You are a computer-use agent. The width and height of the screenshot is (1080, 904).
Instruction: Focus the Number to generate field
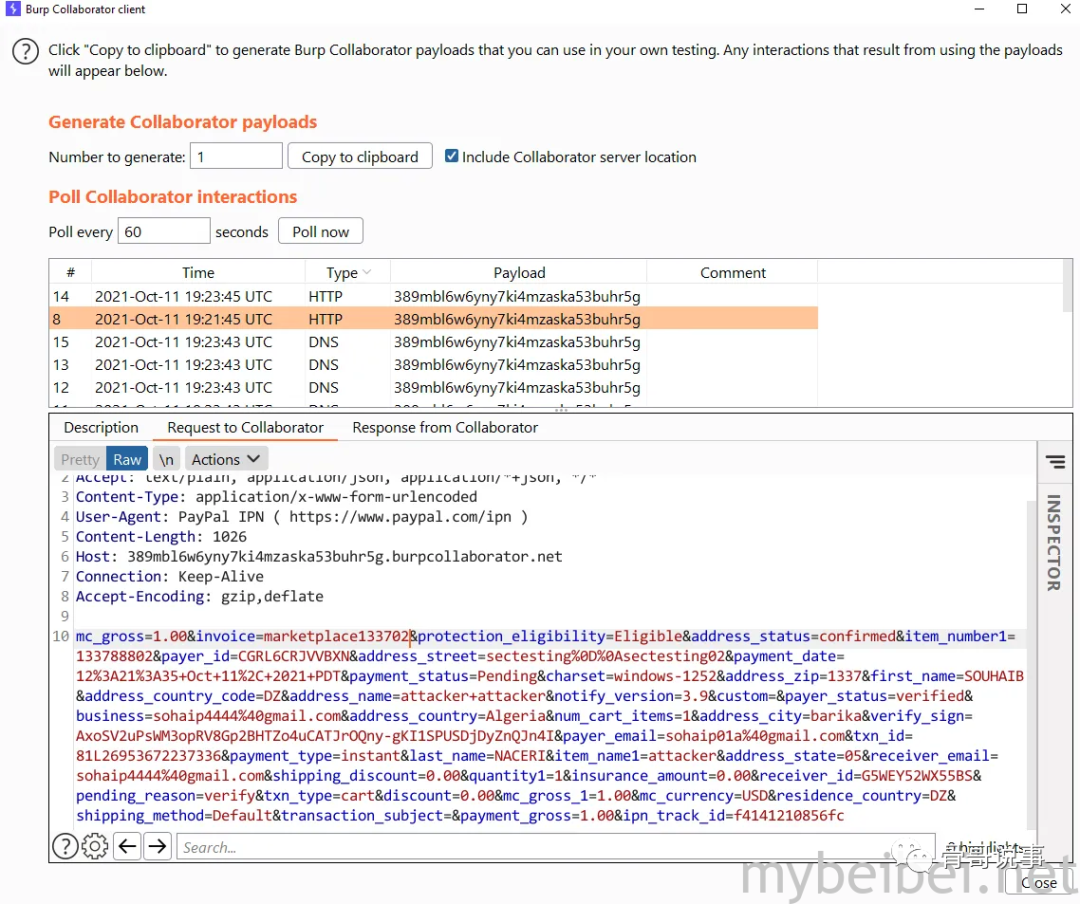click(x=236, y=156)
